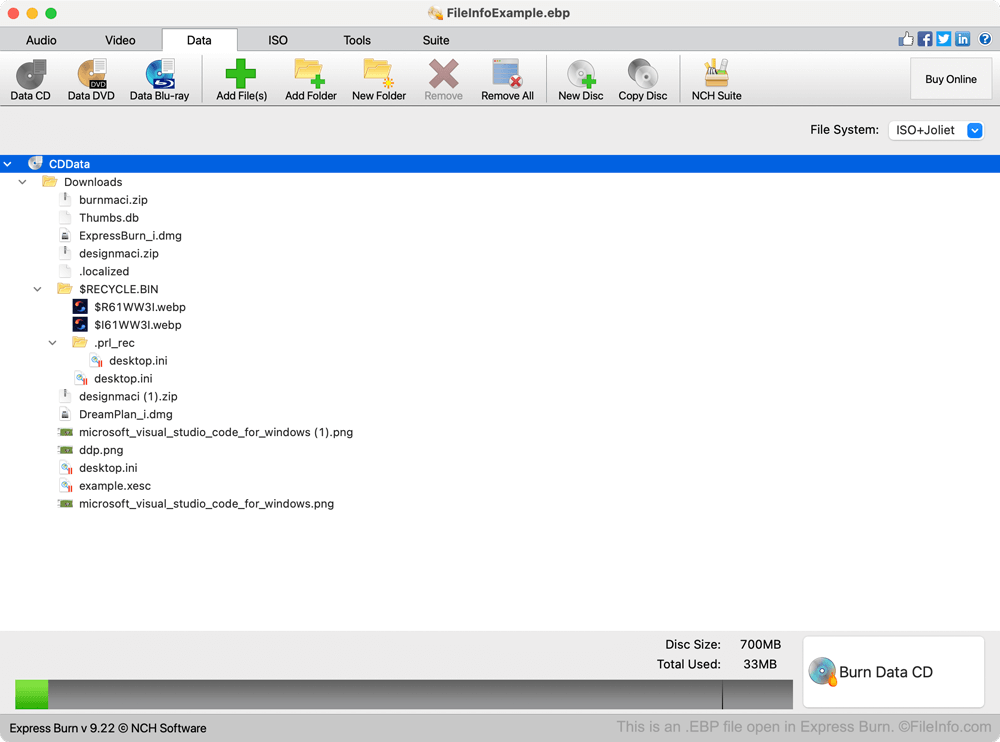Click the $I61WW3I.webp file icon

(80, 325)
